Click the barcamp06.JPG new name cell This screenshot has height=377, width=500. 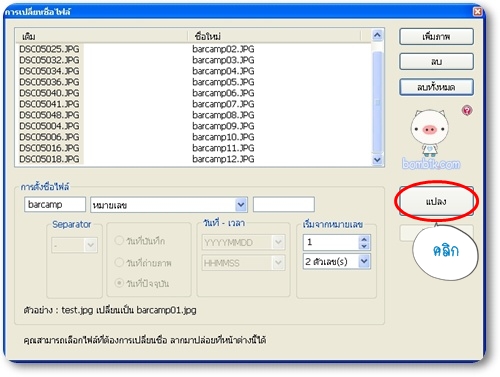[223, 93]
